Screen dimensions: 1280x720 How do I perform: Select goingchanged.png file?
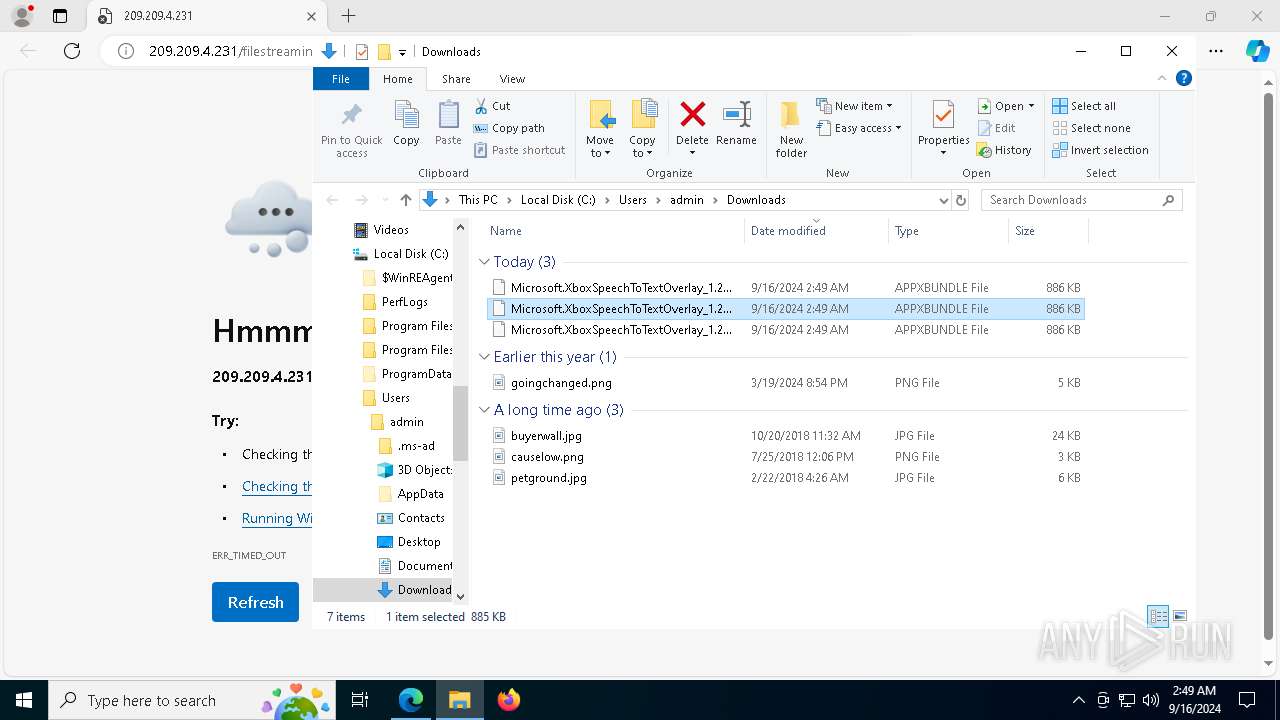[x=561, y=383]
